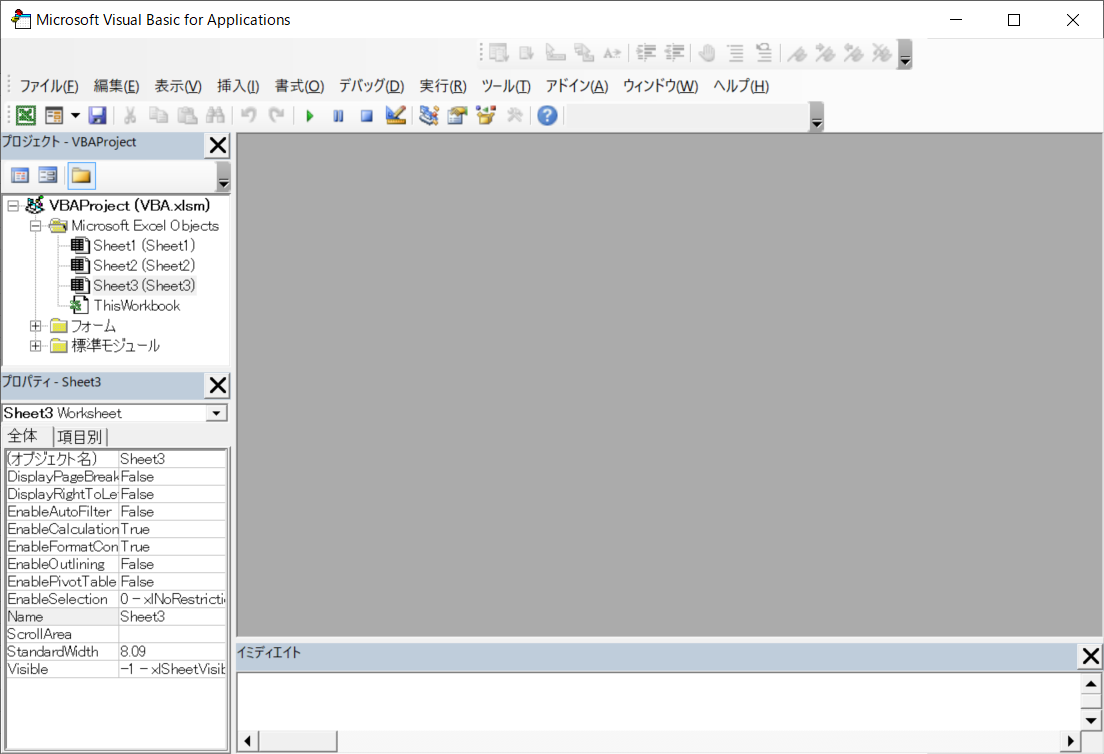Click the Paste clipboard icon
This screenshot has width=1104, height=754.
pos(187,115)
